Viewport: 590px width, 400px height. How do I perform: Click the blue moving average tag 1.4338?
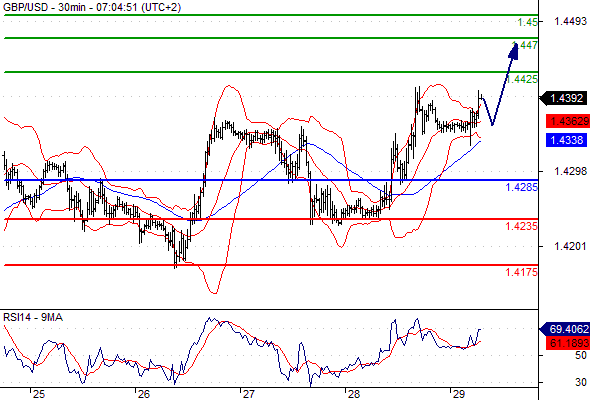pyautogui.click(x=566, y=140)
